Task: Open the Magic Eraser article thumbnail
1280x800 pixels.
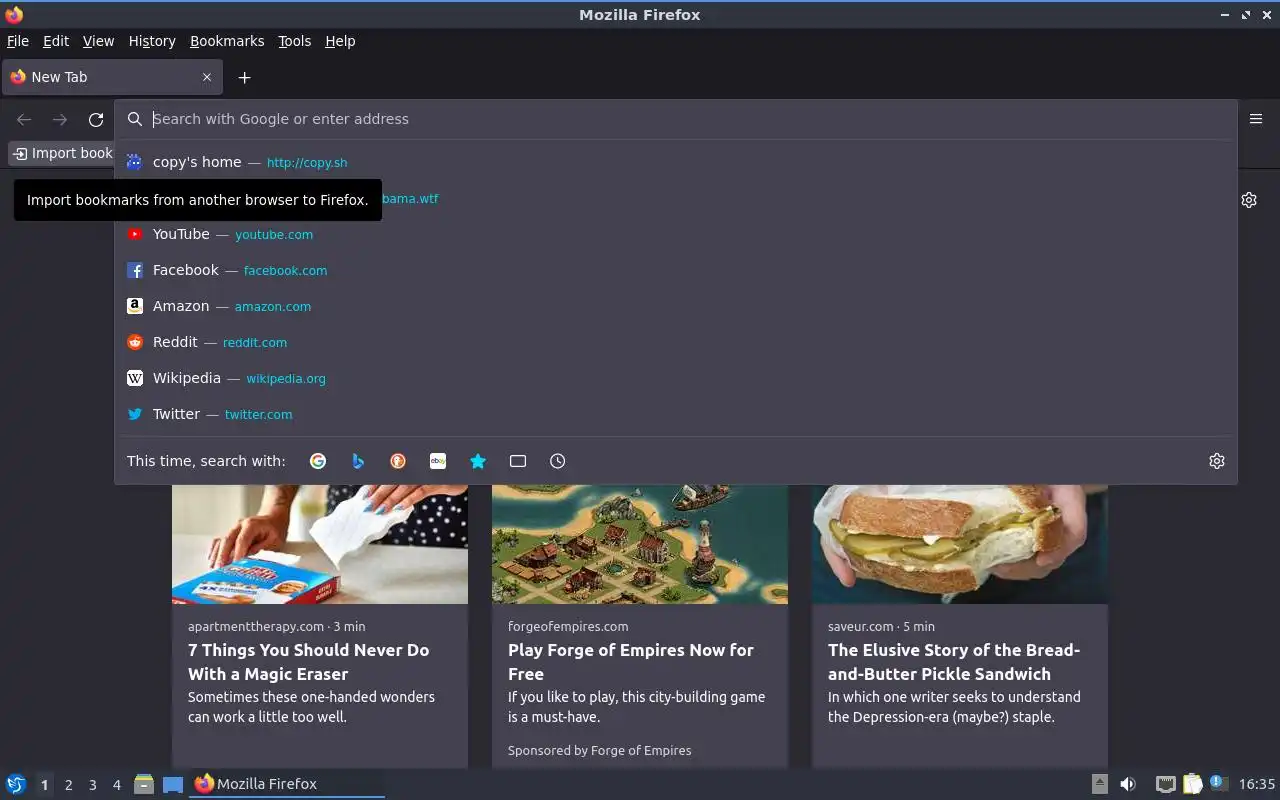Action: click(x=320, y=545)
